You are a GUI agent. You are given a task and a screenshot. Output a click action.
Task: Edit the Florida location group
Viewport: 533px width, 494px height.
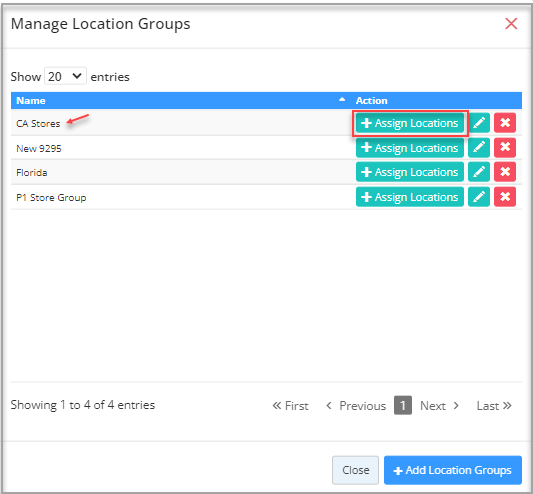point(479,172)
